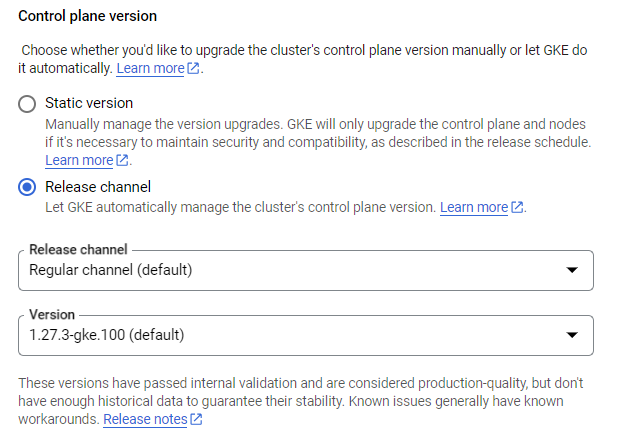Expand the Release channel dropdown arrow
This screenshot has height=447, width=634.
tap(572, 270)
